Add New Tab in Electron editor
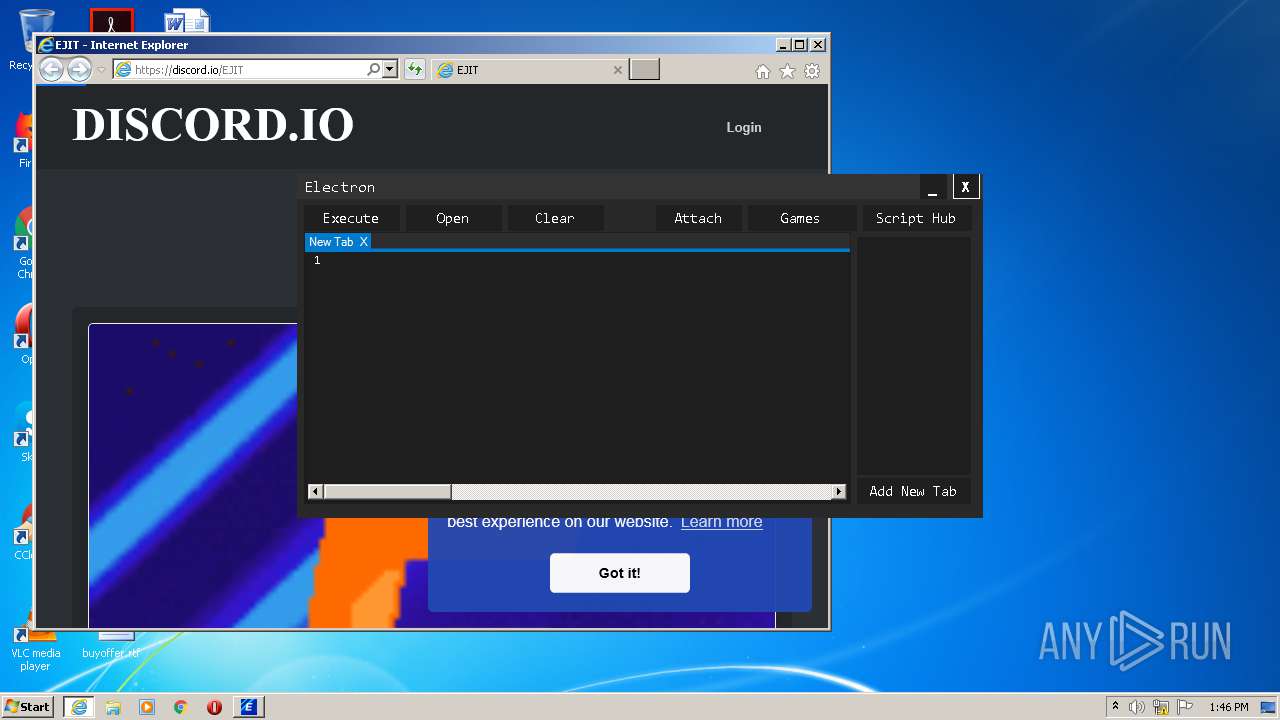The height and width of the screenshot is (720, 1280). click(913, 491)
